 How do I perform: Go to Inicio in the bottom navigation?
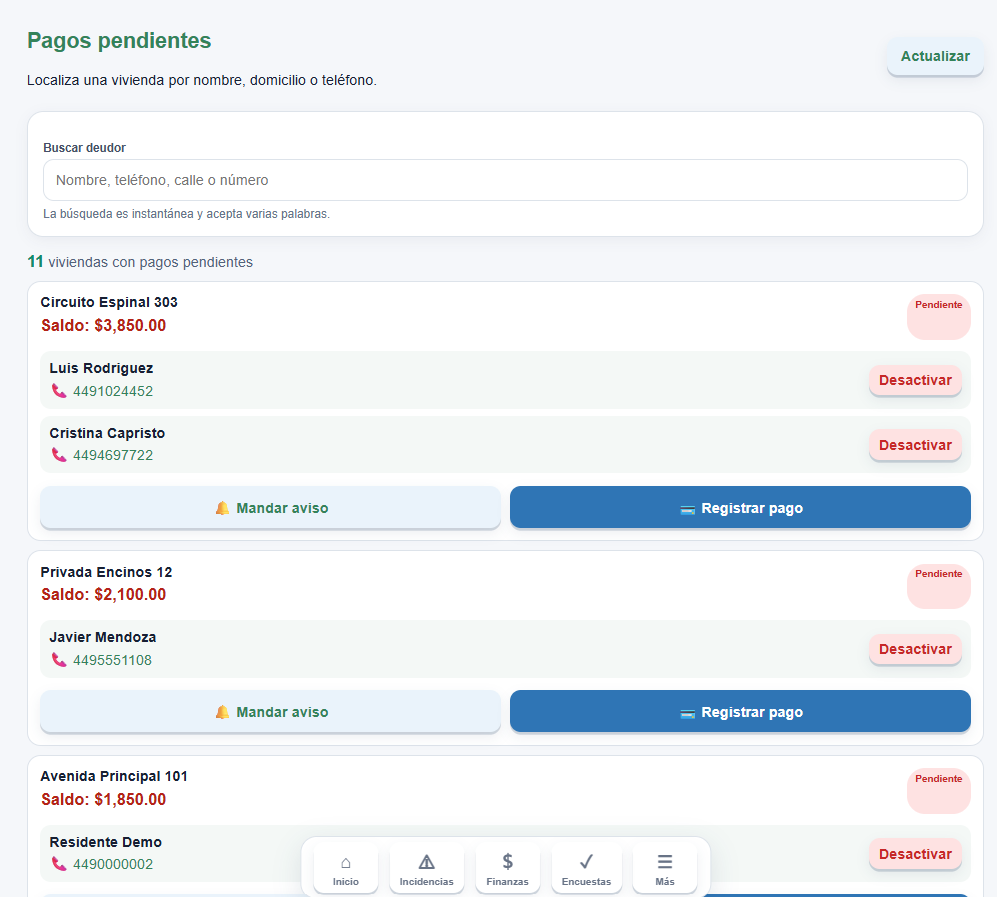tap(346, 869)
